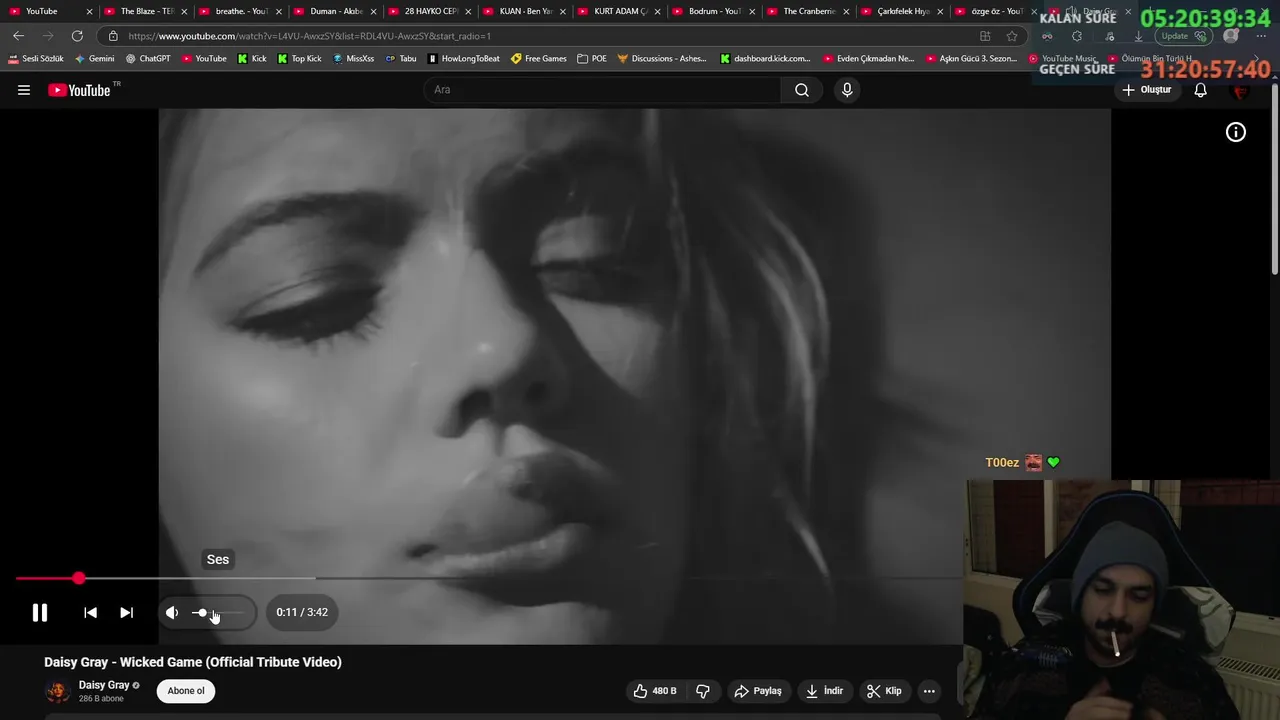
Task: Click the browser Update button
Action: point(1184,36)
